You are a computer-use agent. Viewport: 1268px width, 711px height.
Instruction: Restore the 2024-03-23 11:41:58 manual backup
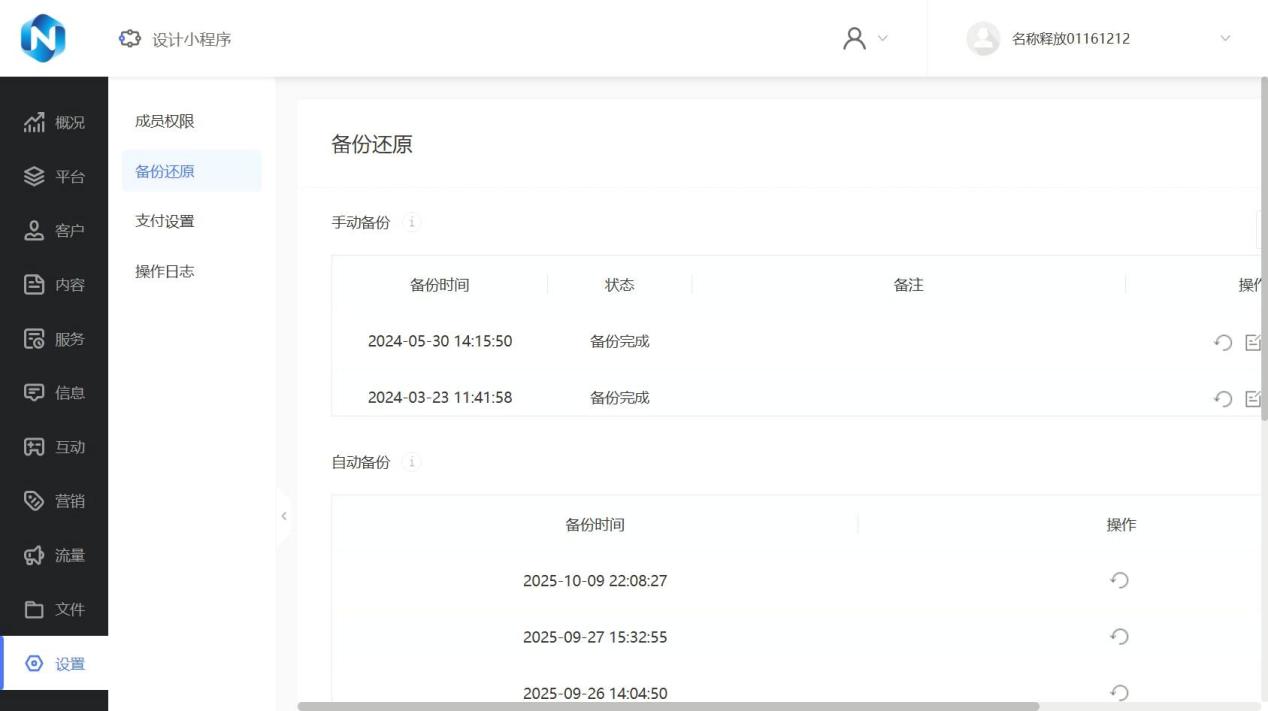click(1222, 399)
